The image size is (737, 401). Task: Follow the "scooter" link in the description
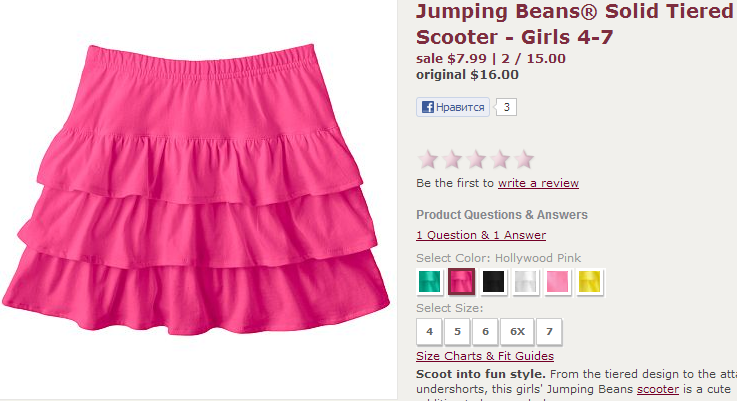coord(658,389)
